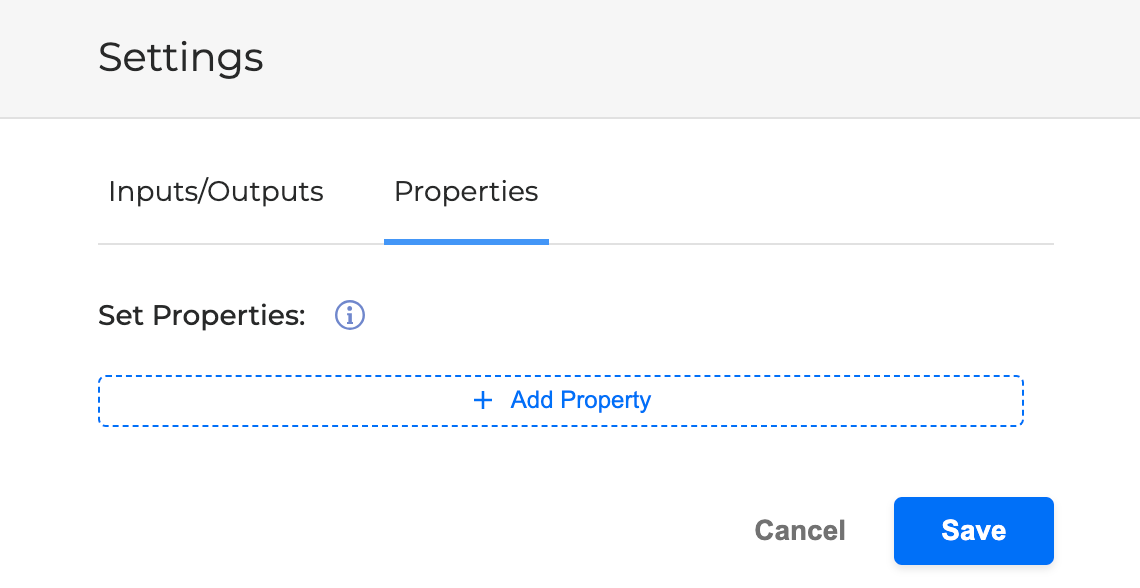
Task: Switch to the Inputs/Outputs tab
Action: pos(216,192)
